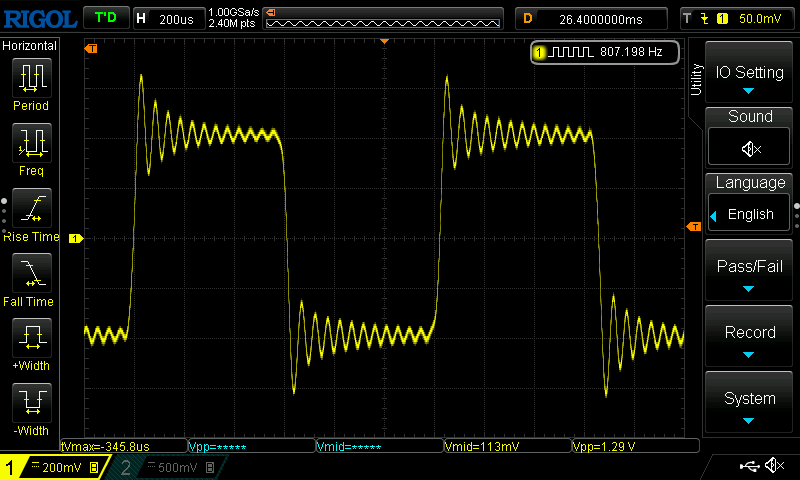Select the Freq measurement icon

(32, 143)
